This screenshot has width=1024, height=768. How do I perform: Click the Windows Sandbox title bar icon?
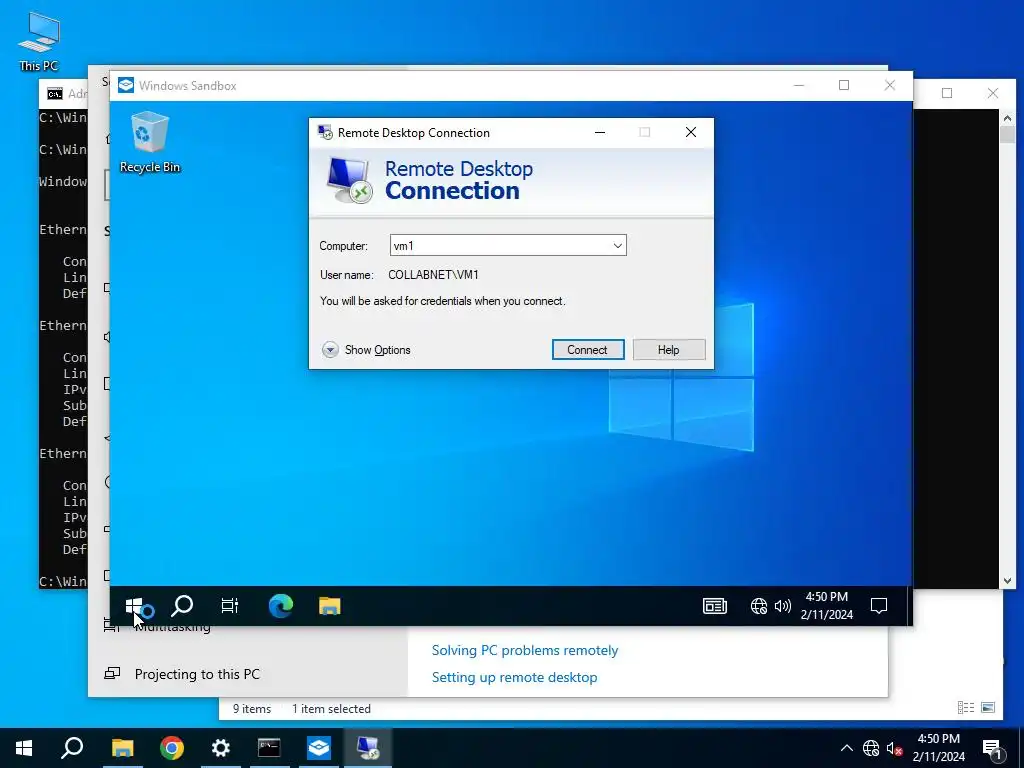[x=126, y=86]
